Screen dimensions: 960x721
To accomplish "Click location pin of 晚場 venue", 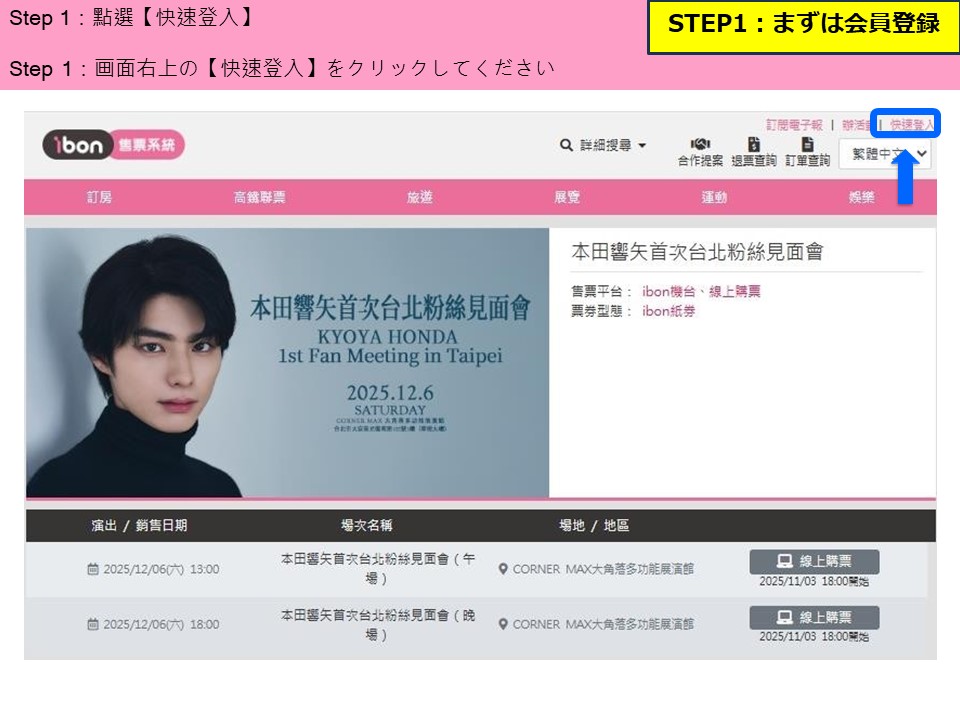I will click(503, 624).
